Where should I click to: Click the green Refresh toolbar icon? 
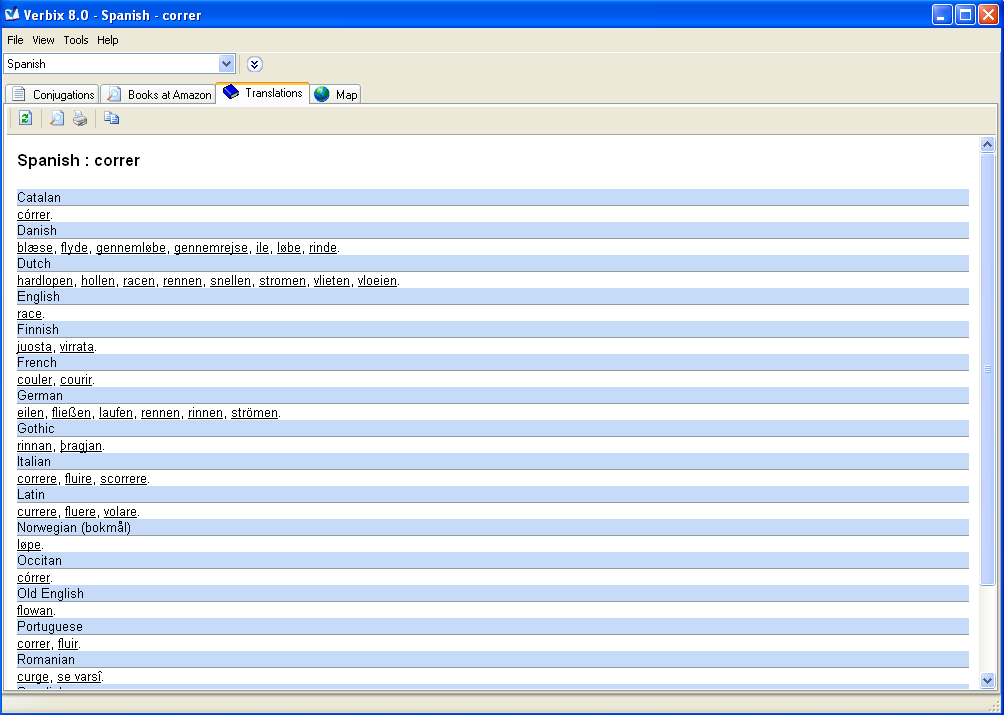26,118
